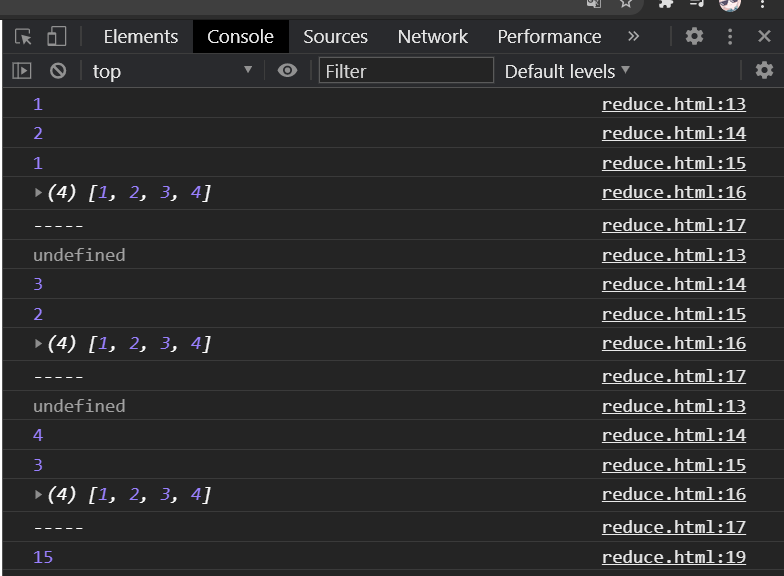Open the browser media control icon
The width and height of the screenshot is (784, 576).
tap(696, 4)
